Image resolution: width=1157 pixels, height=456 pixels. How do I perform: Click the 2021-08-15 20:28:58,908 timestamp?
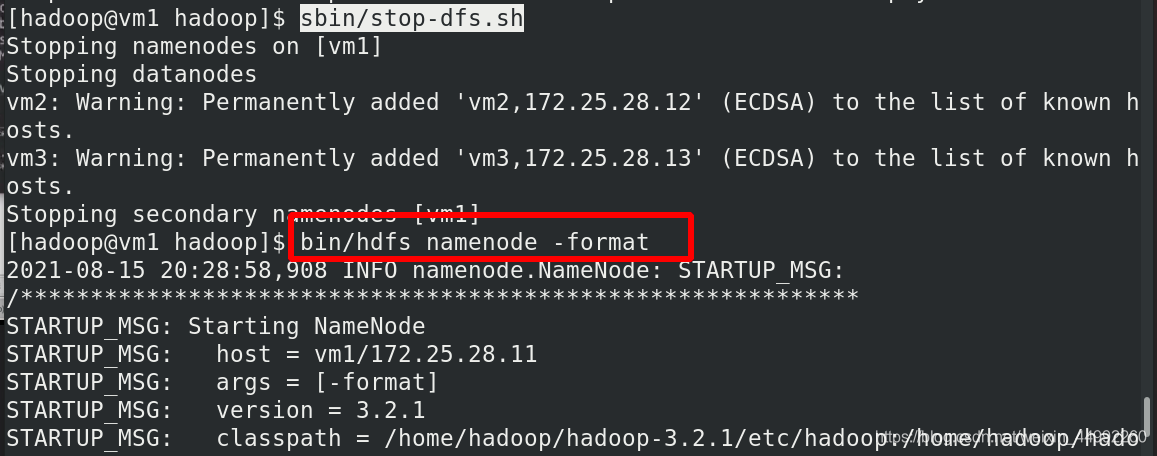point(167,270)
